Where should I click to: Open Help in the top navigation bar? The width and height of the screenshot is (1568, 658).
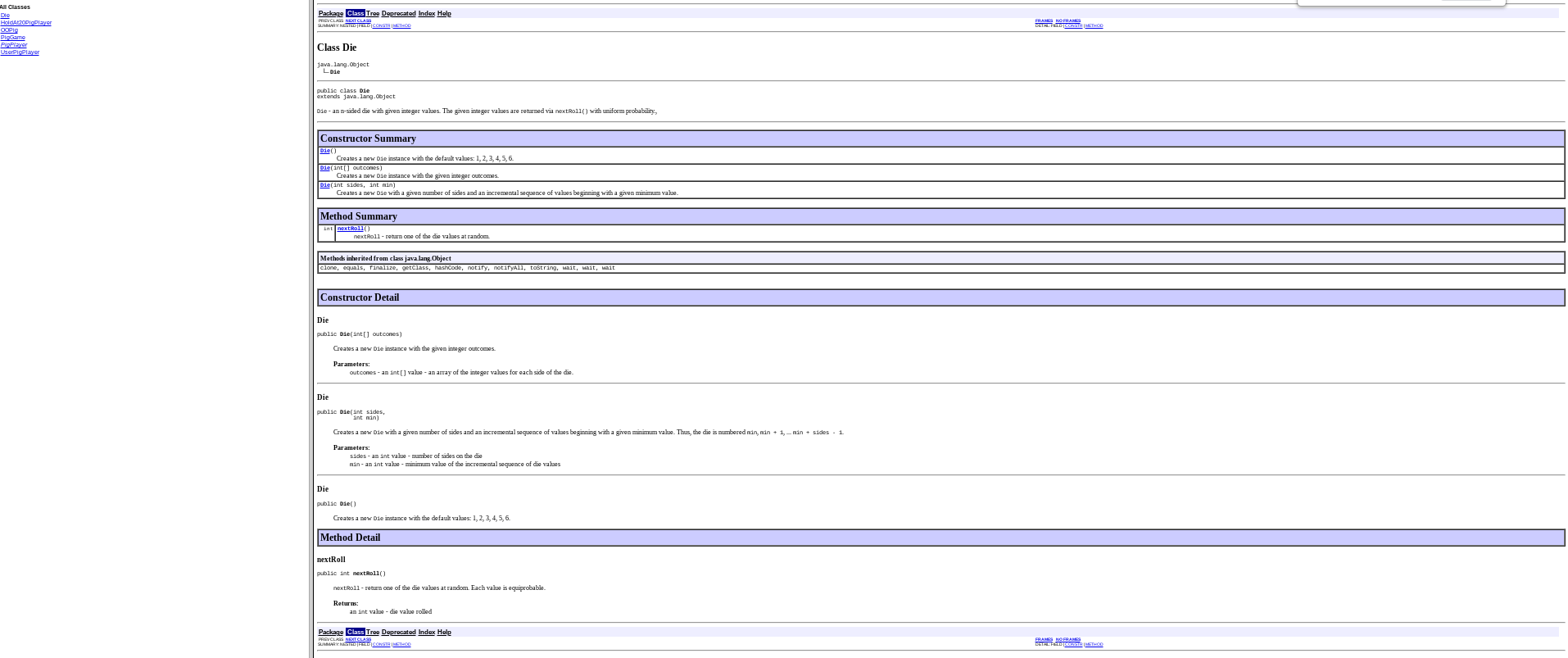point(444,13)
